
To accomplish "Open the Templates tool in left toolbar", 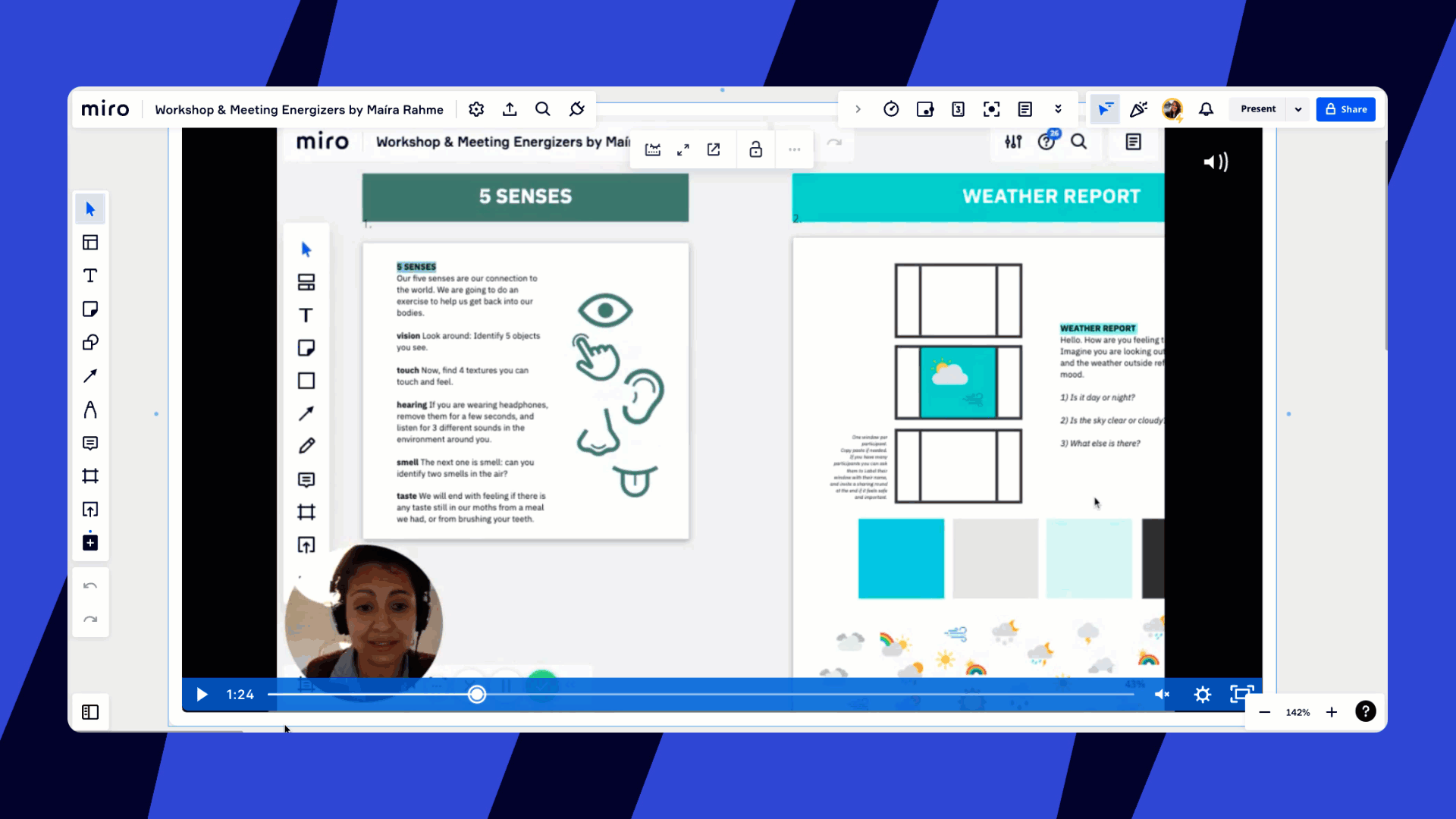I will [90, 243].
